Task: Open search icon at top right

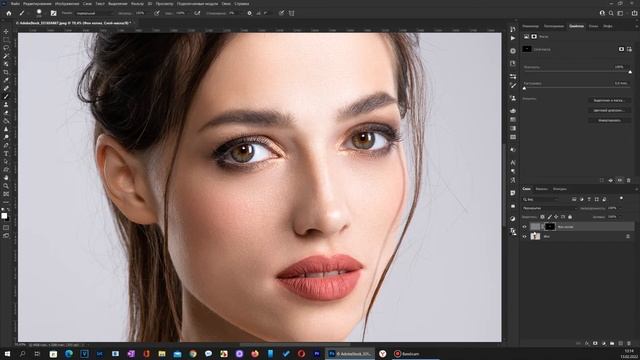Action: tap(611, 13)
